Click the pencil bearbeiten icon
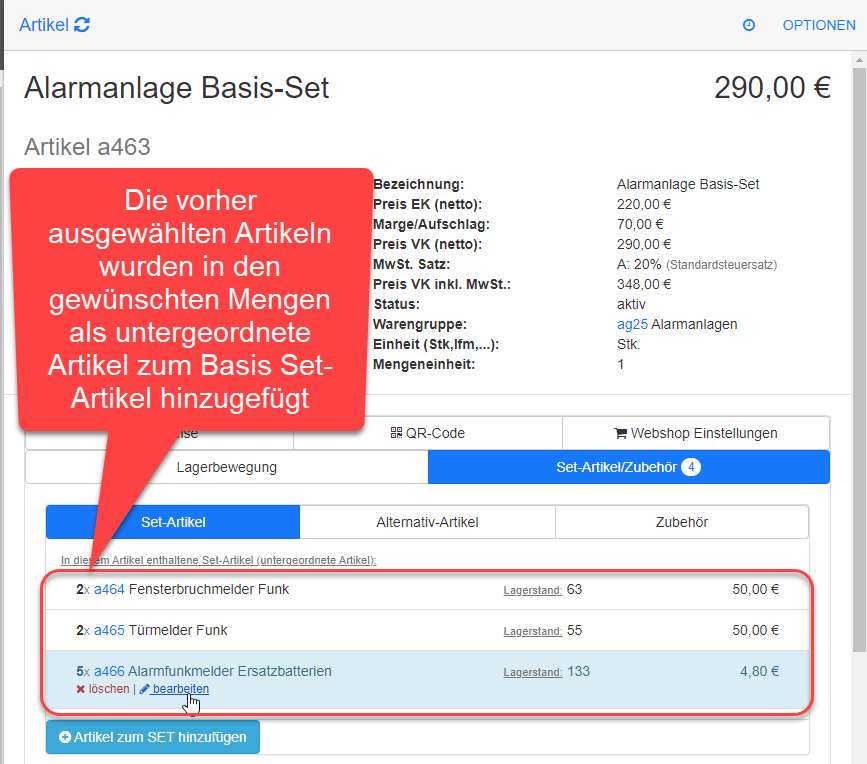Image resolution: width=867 pixels, height=764 pixels. coord(145,689)
